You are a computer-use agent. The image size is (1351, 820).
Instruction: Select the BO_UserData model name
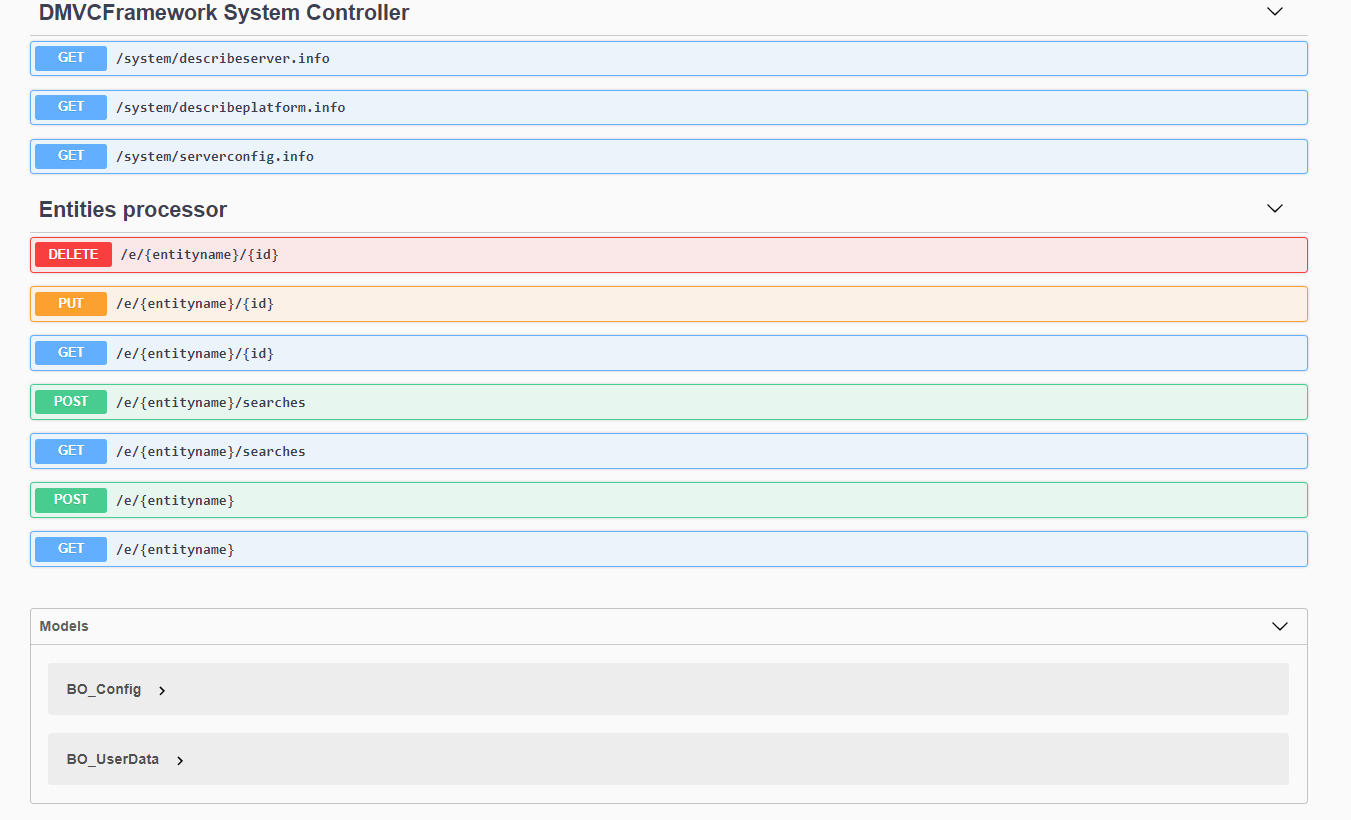pyautogui.click(x=113, y=759)
